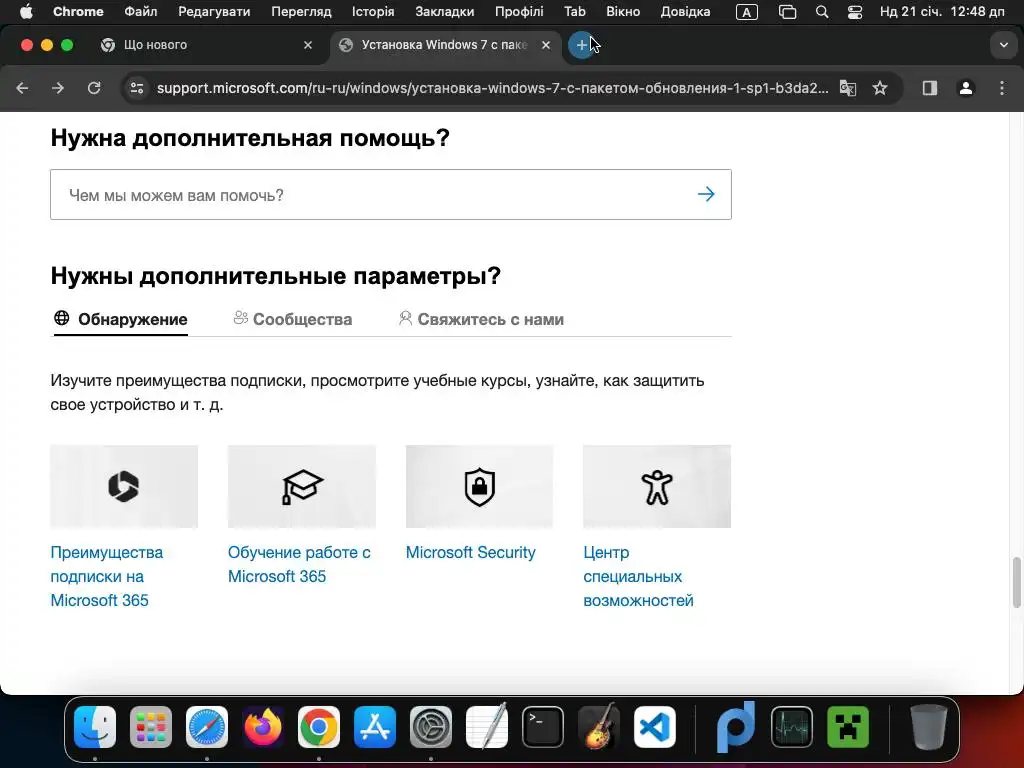Open Google Chrome from the dock
The width and height of the screenshot is (1024, 768).
tap(319, 727)
